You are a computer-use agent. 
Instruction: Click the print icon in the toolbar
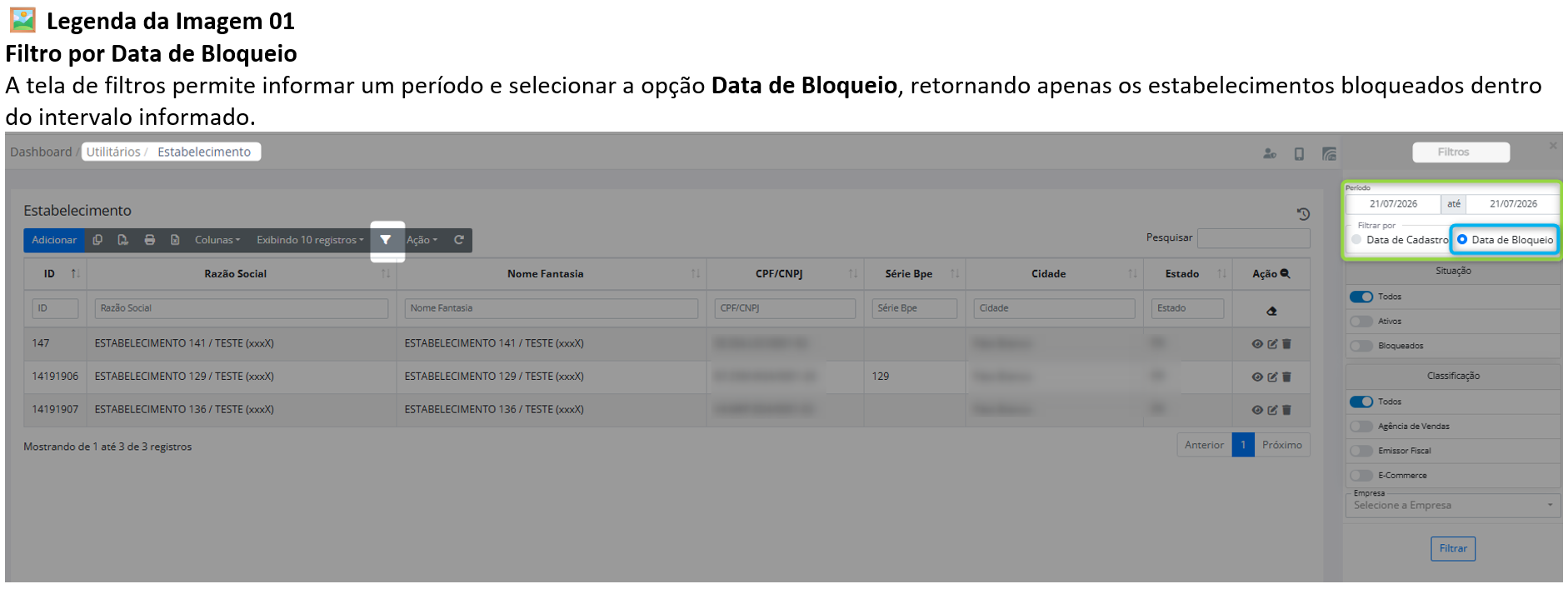[150, 240]
